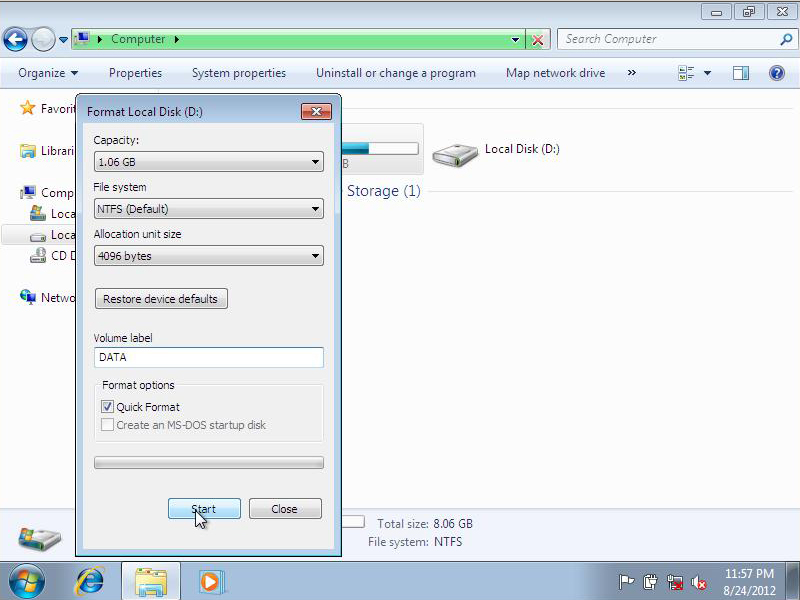Open System properties
Screen dimensions: 800x600
[x=239, y=73]
